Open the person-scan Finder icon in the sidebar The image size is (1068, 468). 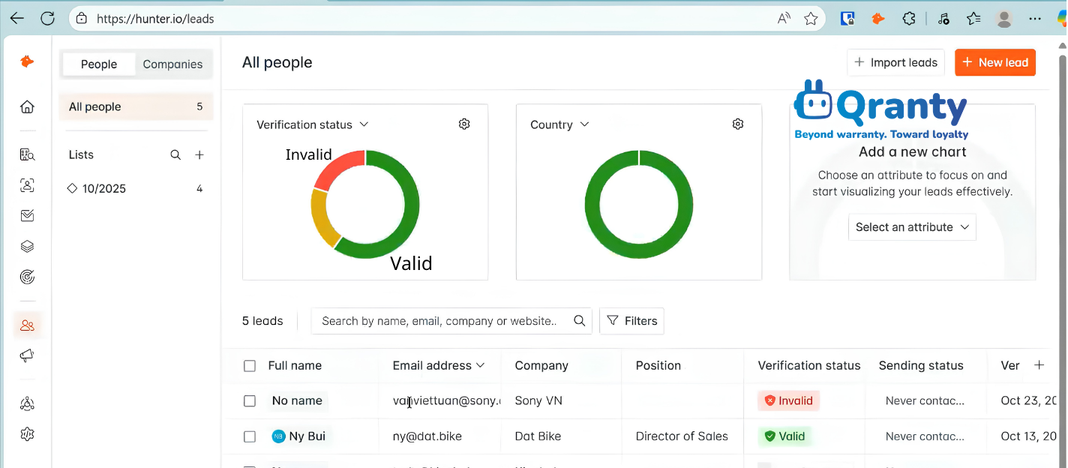click(x=27, y=185)
